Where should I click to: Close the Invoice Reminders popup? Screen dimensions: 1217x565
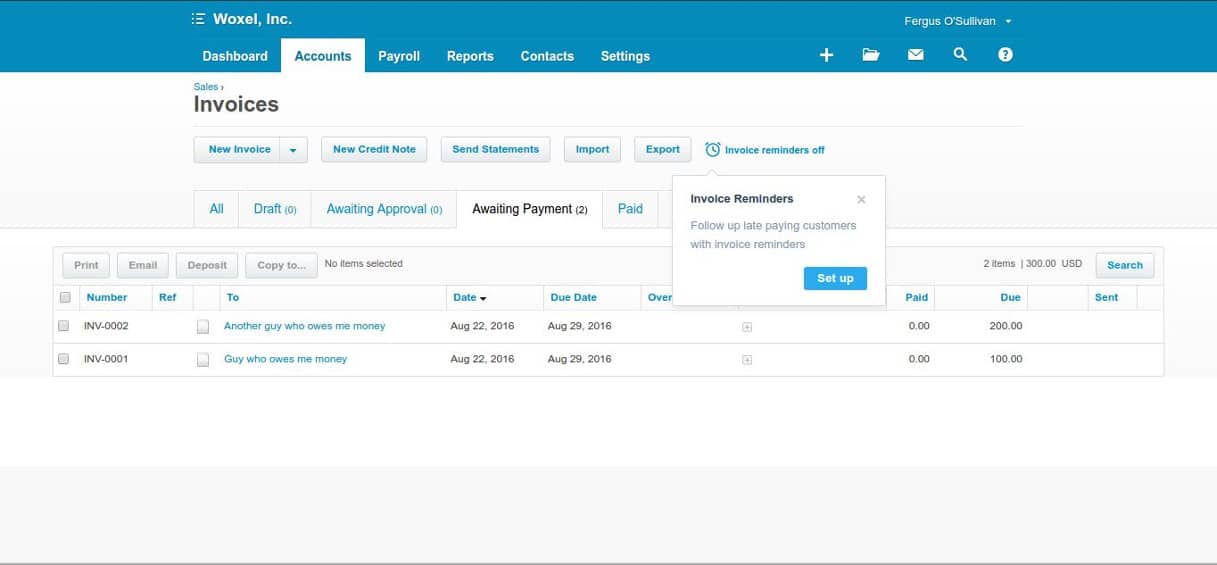click(861, 199)
